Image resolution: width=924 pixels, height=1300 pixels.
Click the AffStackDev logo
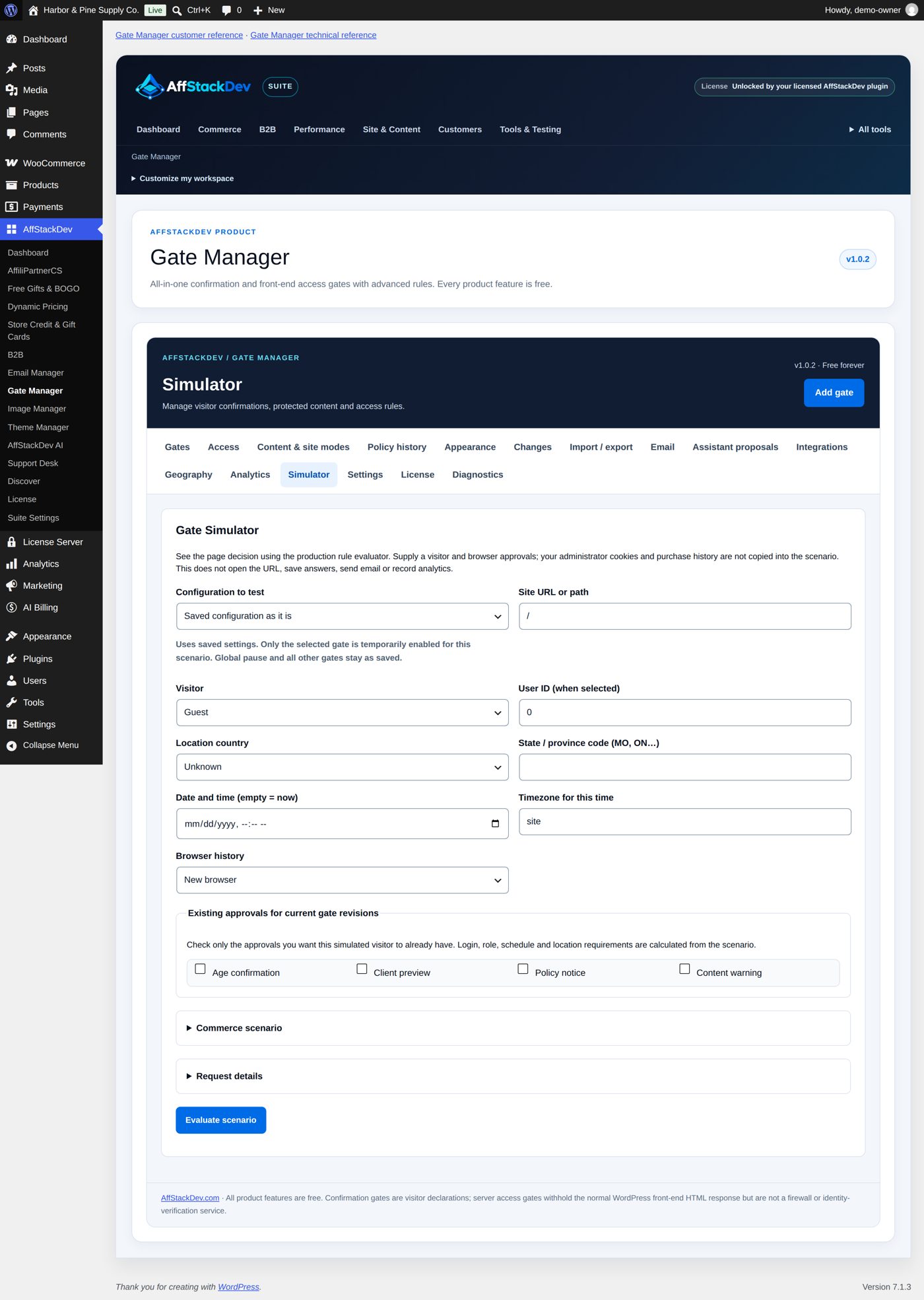pos(193,86)
